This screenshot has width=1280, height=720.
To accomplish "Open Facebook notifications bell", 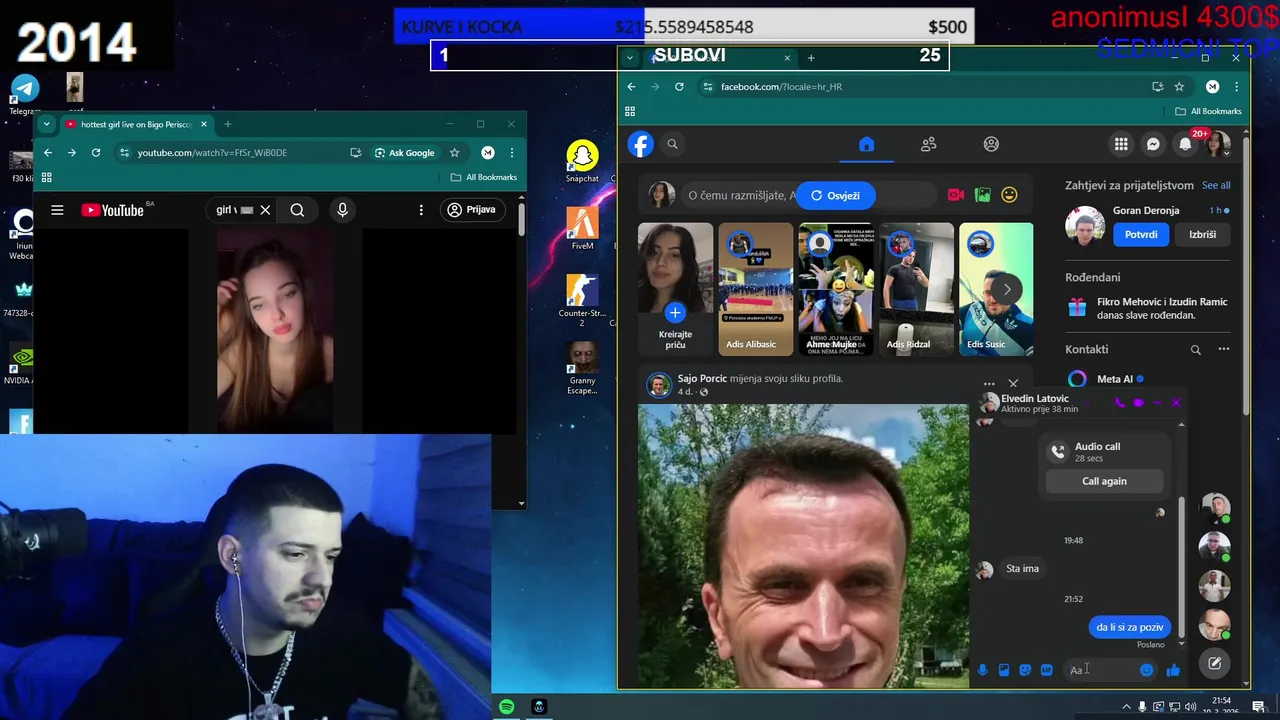I will (x=1185, y=144).
